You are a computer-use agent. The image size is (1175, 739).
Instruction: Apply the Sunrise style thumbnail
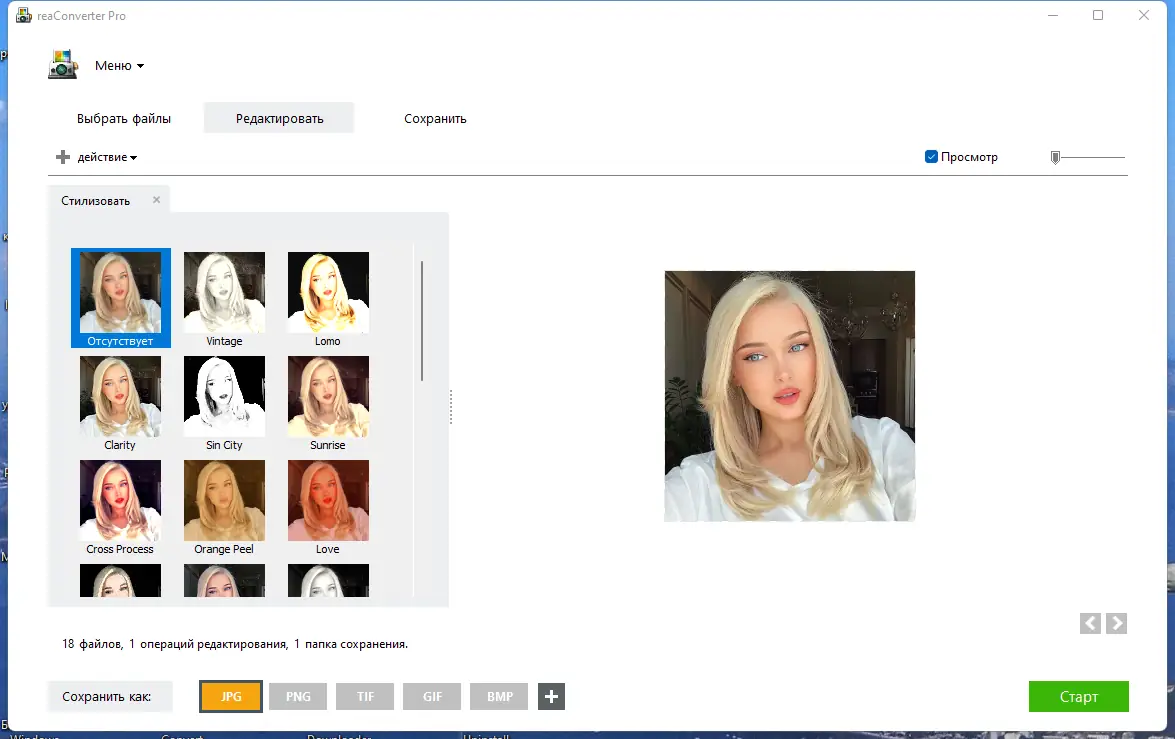(x=328, y=402)
